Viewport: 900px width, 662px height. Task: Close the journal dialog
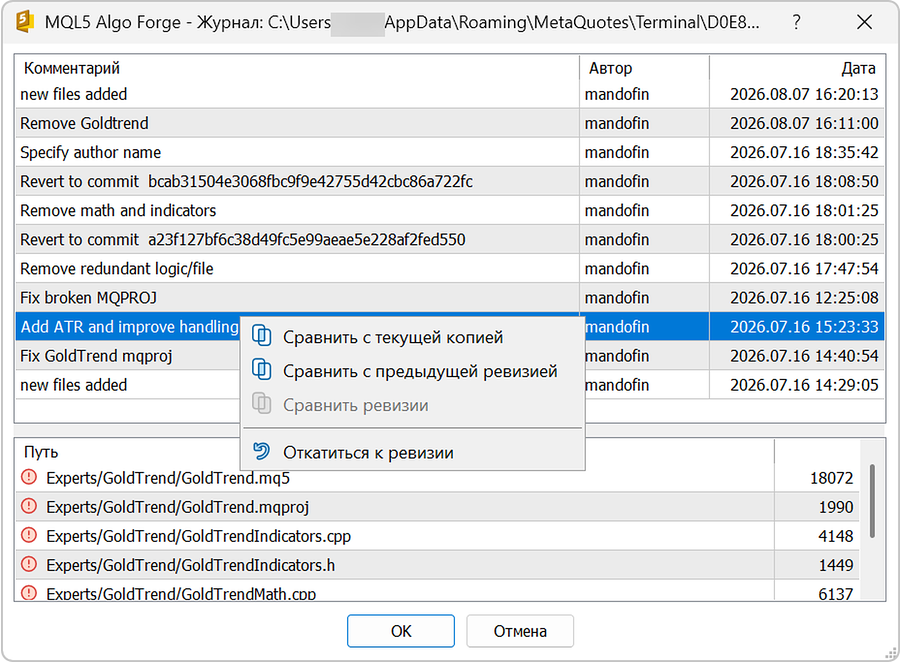864,22
